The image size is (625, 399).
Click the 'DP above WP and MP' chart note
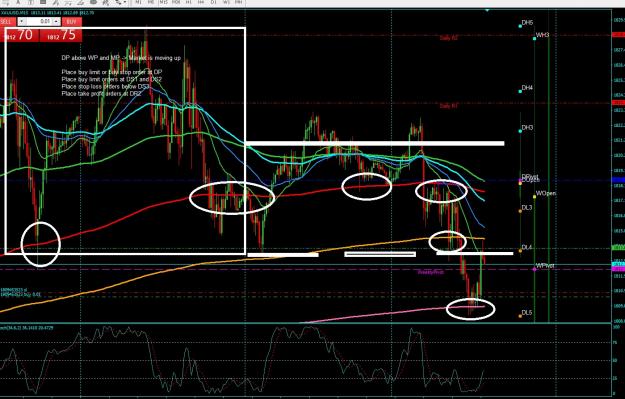[121, 58]
